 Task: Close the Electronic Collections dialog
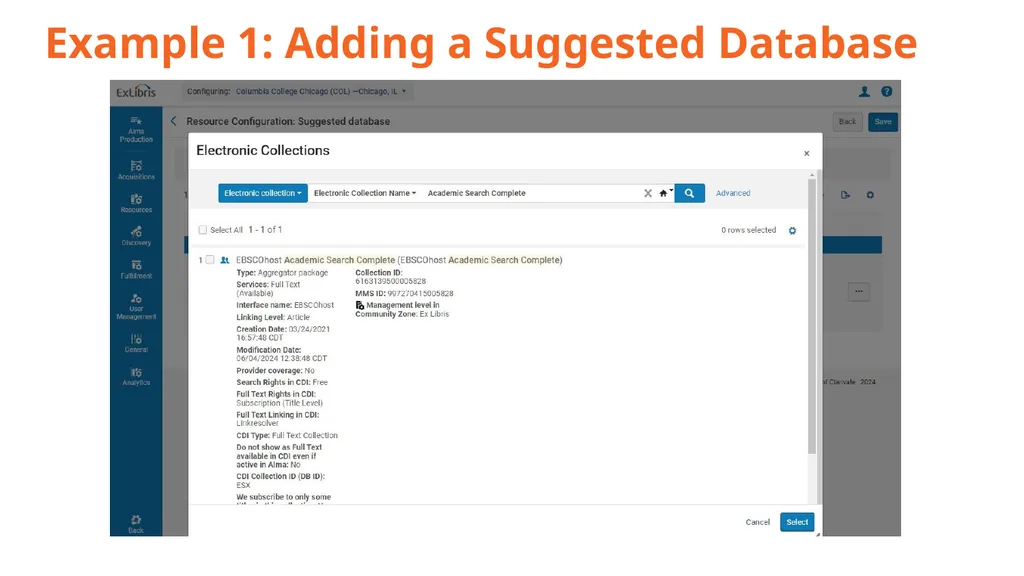click(x=807, y=153)
